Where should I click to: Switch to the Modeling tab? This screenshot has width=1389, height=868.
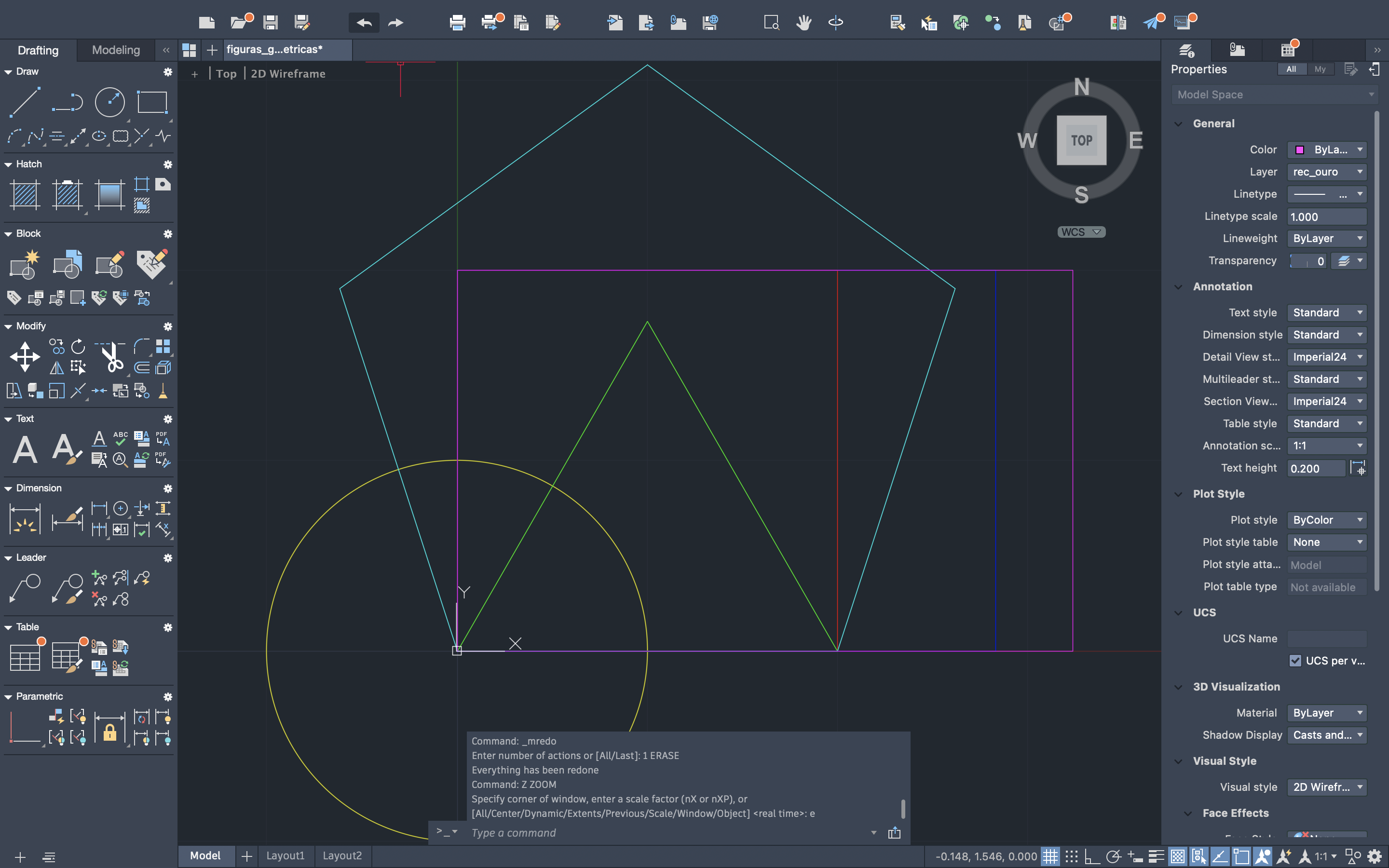tap(116, 50)
